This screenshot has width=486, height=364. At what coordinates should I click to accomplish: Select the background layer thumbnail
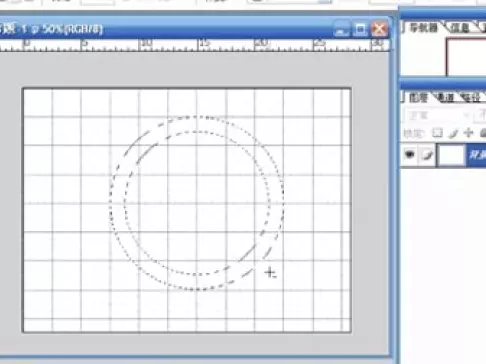tap(451, 155)
